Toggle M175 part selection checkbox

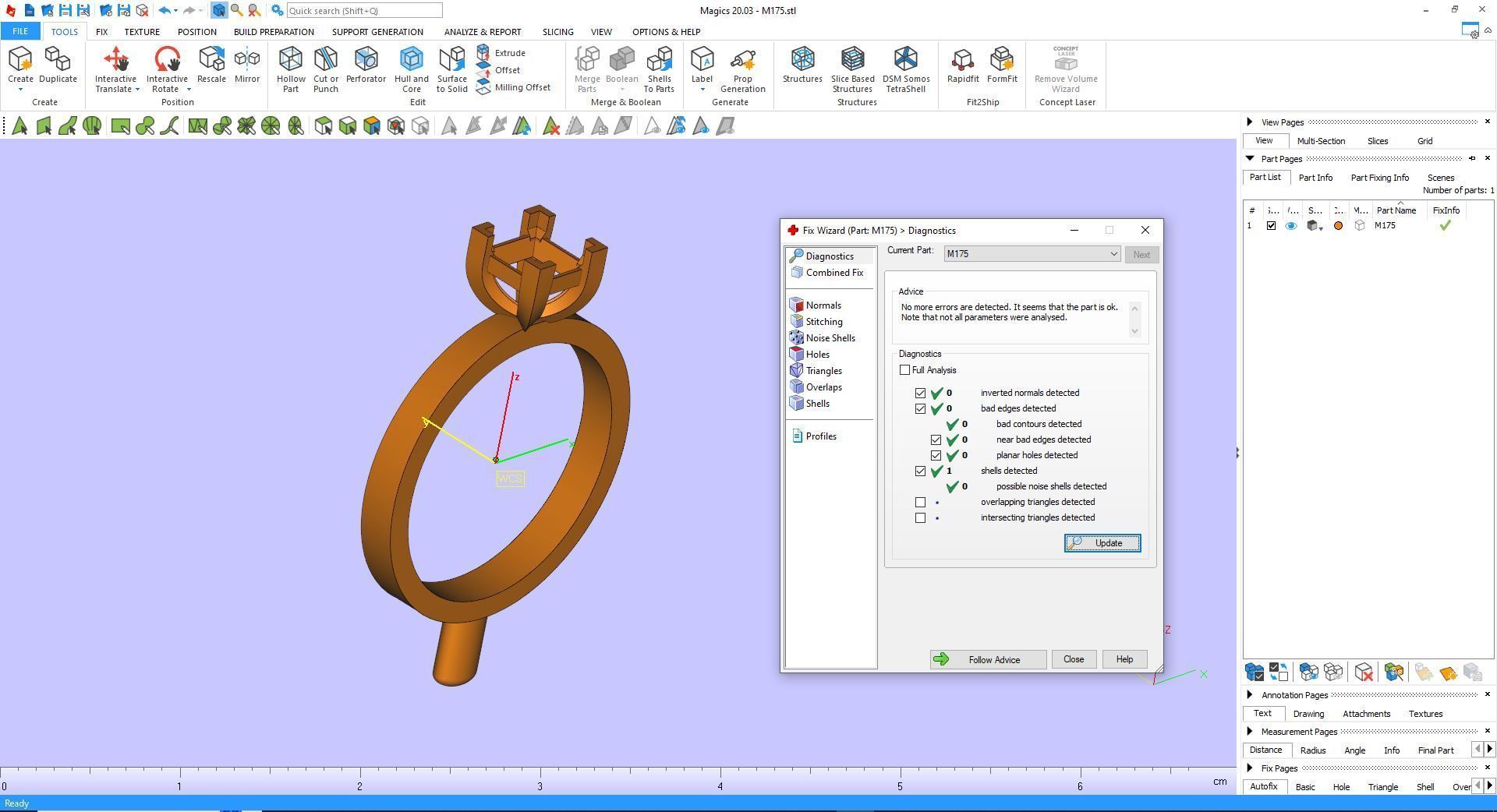1271,226
